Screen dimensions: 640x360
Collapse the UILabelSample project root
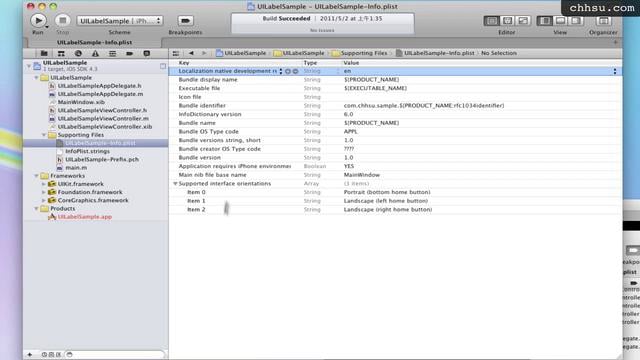click(29, 66)
